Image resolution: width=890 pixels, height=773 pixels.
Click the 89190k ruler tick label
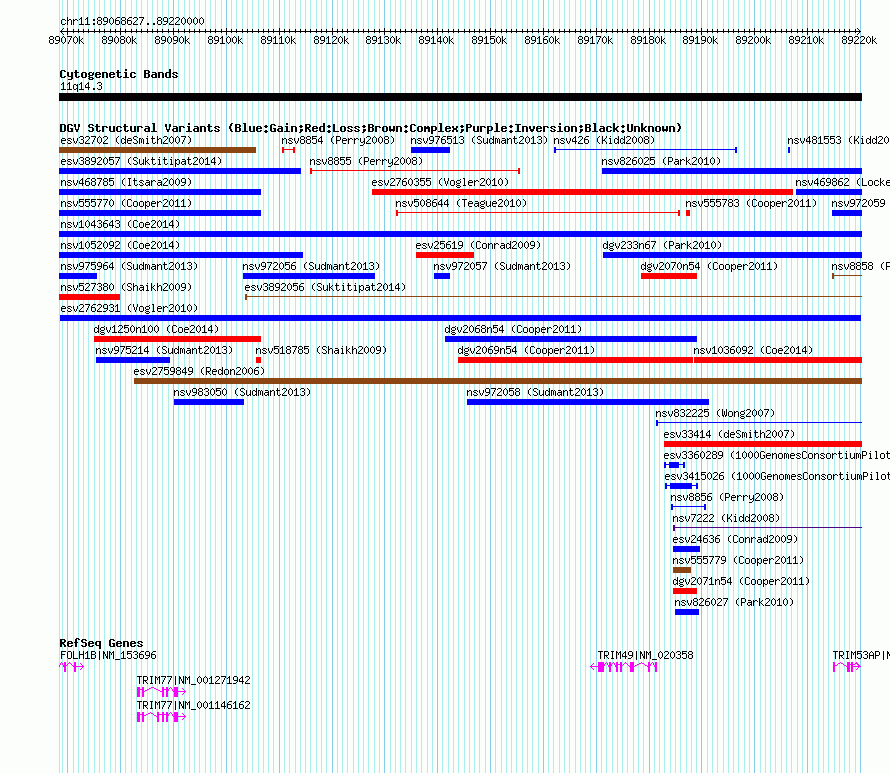tap(700, 40)
